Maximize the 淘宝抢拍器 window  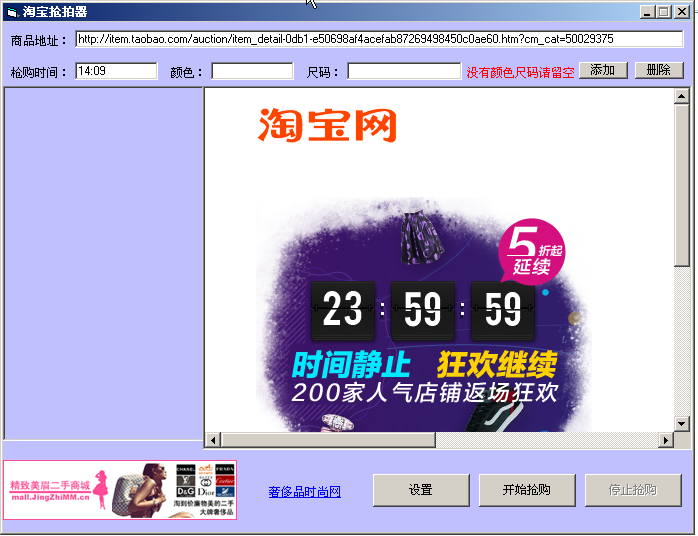point(664,12)
